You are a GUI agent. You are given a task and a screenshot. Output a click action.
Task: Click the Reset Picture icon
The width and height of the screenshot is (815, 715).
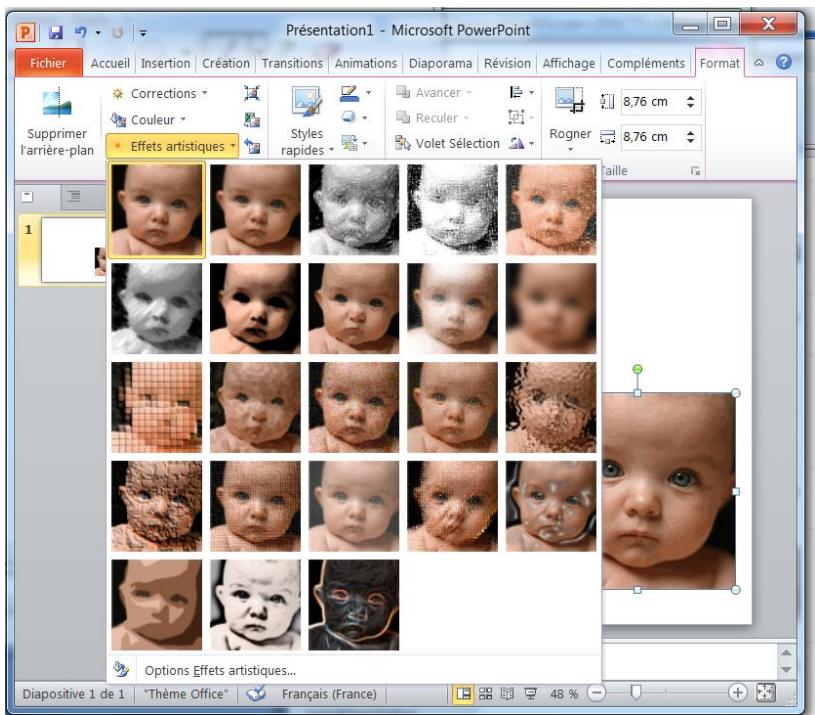(252, 146)
